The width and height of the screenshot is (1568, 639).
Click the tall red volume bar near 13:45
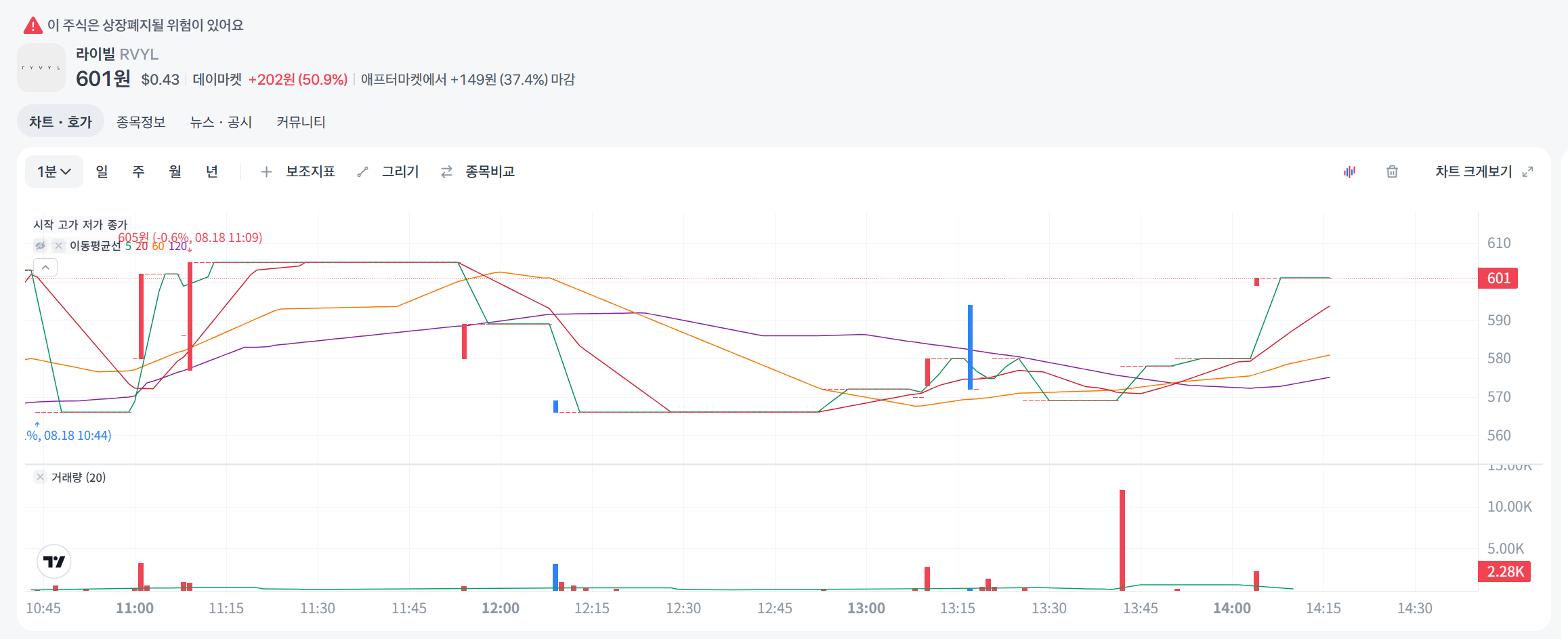point(1122,540)
